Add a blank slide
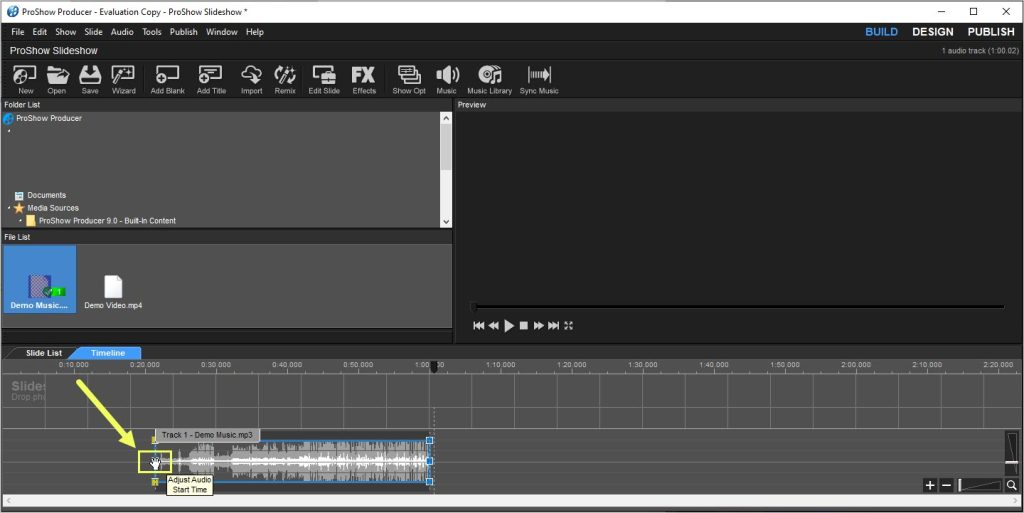Screen dimensions: 1024x513 point(168,80)
